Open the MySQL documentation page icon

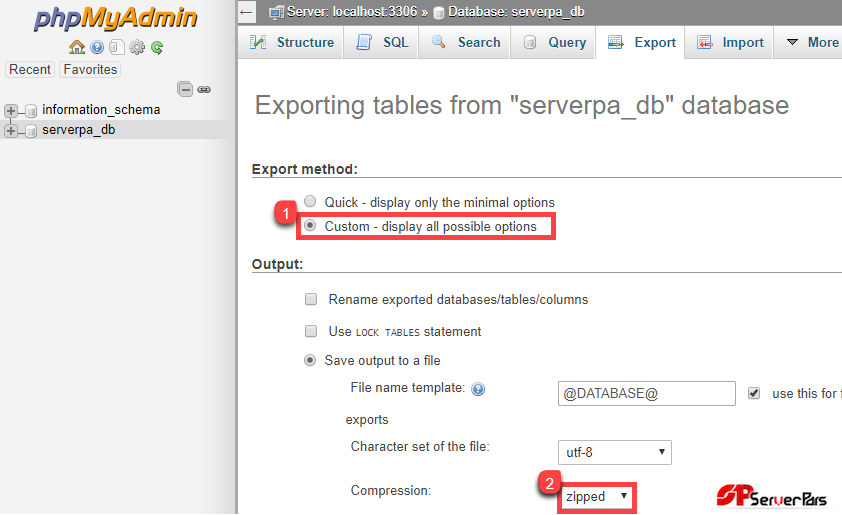(117, 47)
